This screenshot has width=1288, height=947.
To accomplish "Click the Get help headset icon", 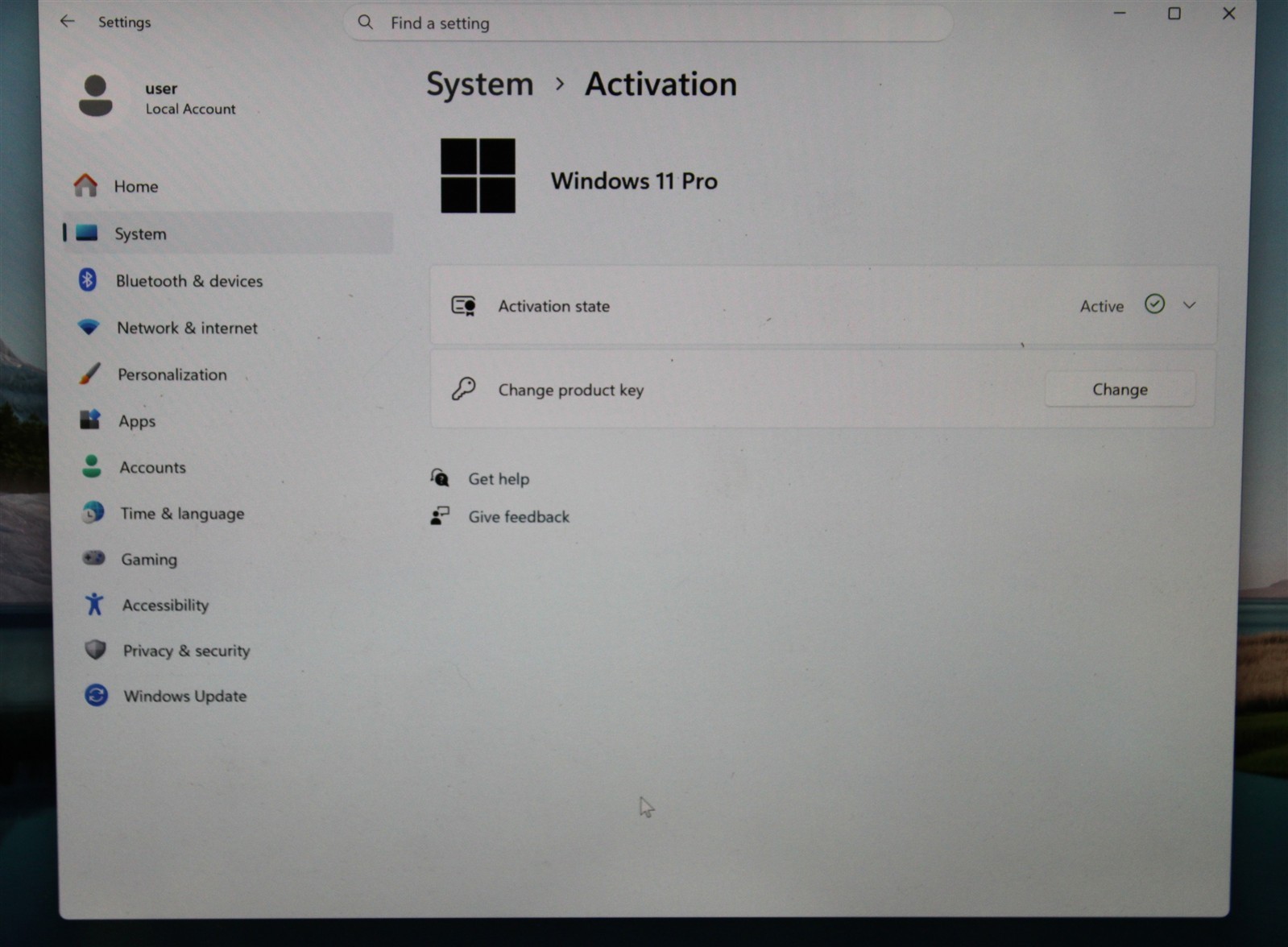I will 440,478.
